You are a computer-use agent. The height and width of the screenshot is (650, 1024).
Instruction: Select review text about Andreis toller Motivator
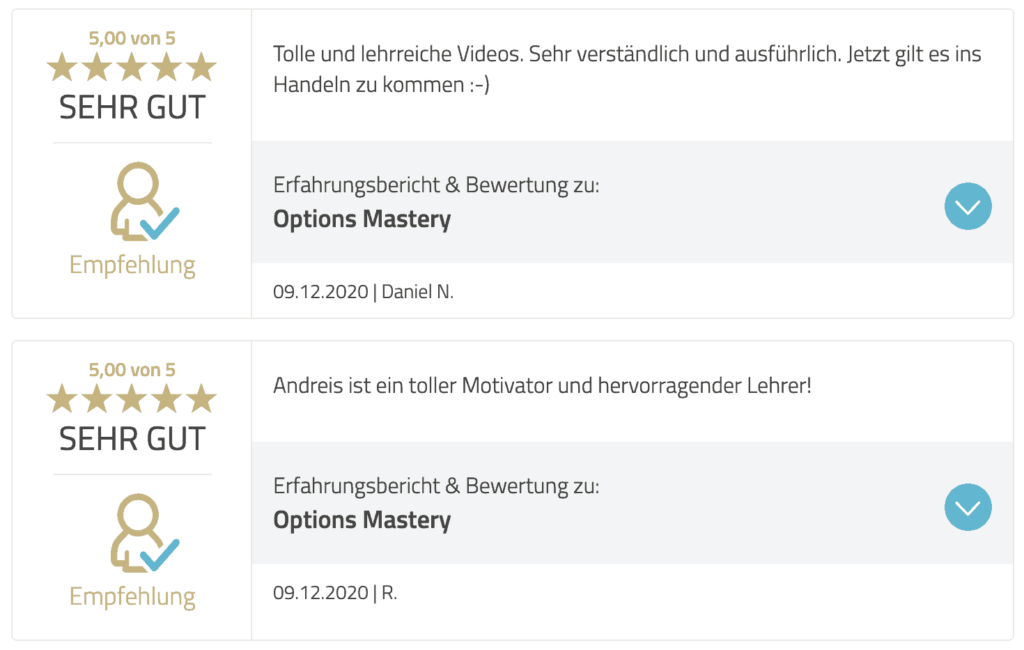(x=542, y=385)
